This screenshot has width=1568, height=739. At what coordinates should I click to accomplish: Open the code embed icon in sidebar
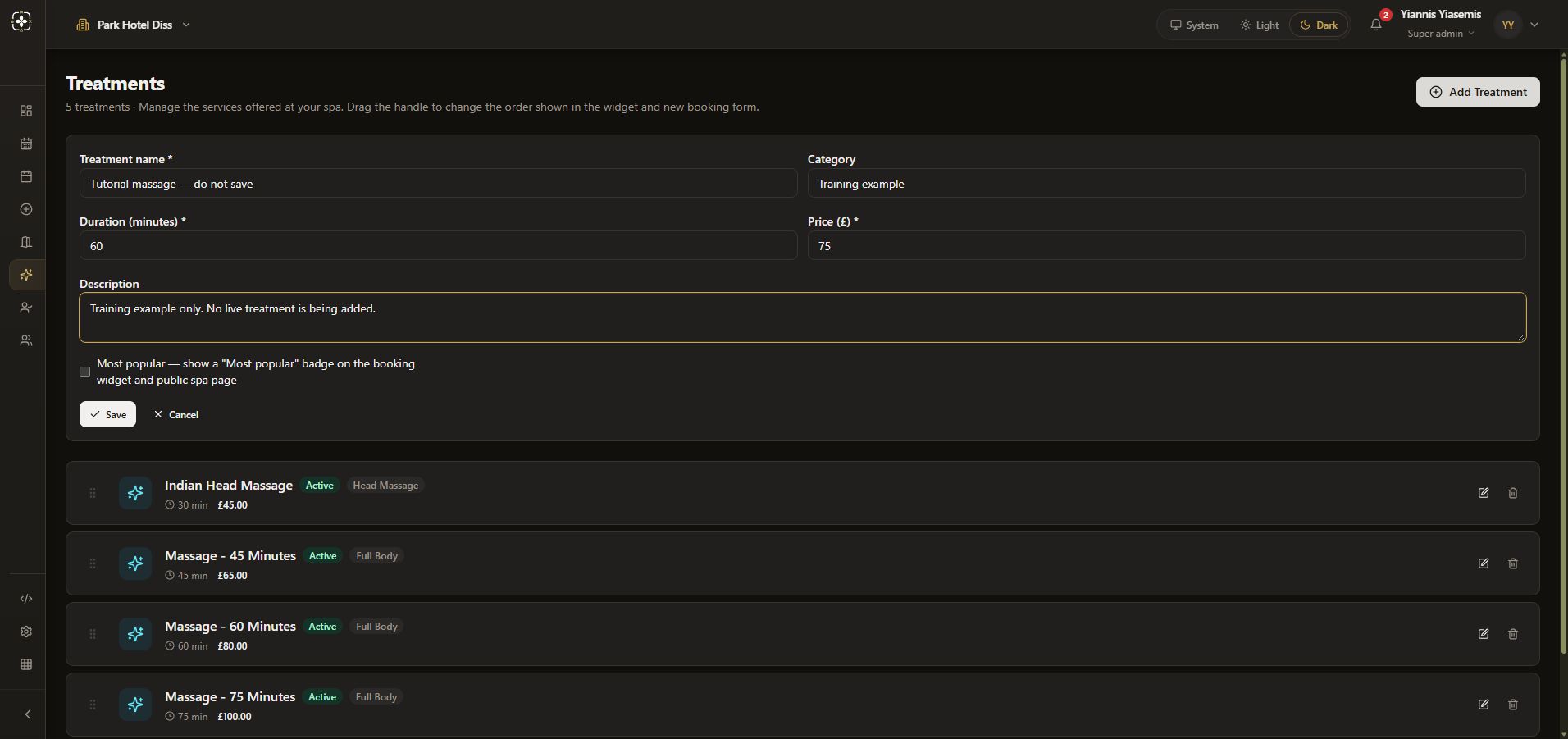point(26,599)
